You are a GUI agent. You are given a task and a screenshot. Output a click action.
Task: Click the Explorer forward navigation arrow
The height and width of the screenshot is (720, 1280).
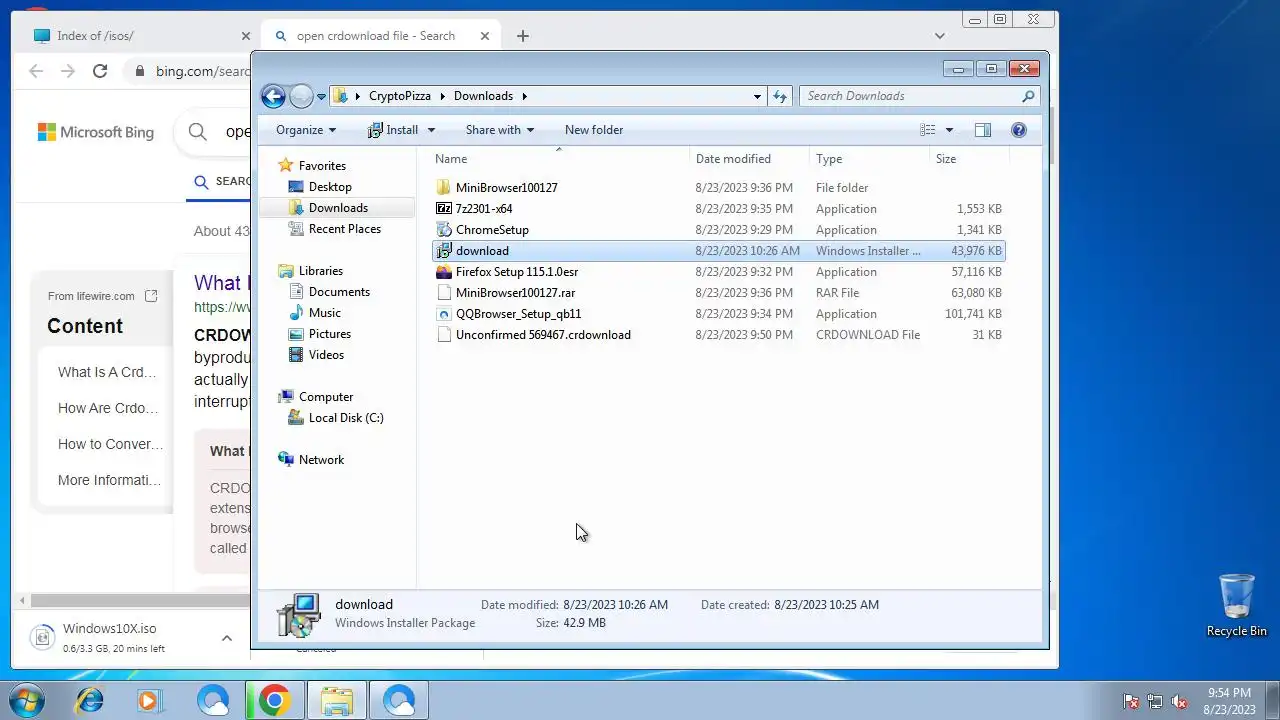tap(301, 96)
